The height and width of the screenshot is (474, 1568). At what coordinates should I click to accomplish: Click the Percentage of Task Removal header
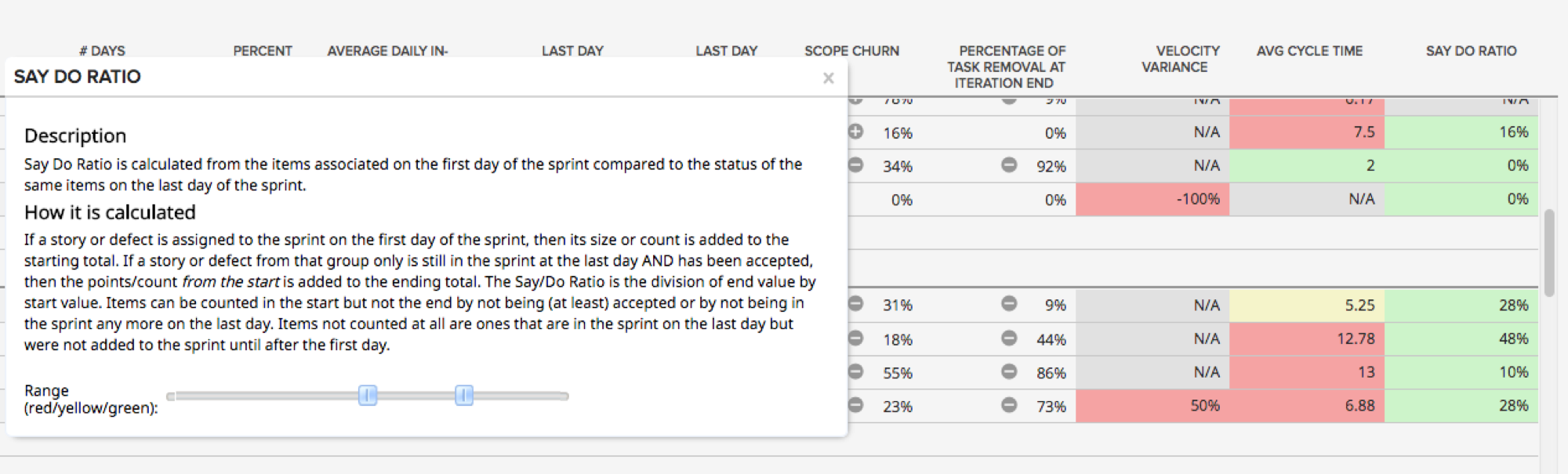[x=1007, y=67]
